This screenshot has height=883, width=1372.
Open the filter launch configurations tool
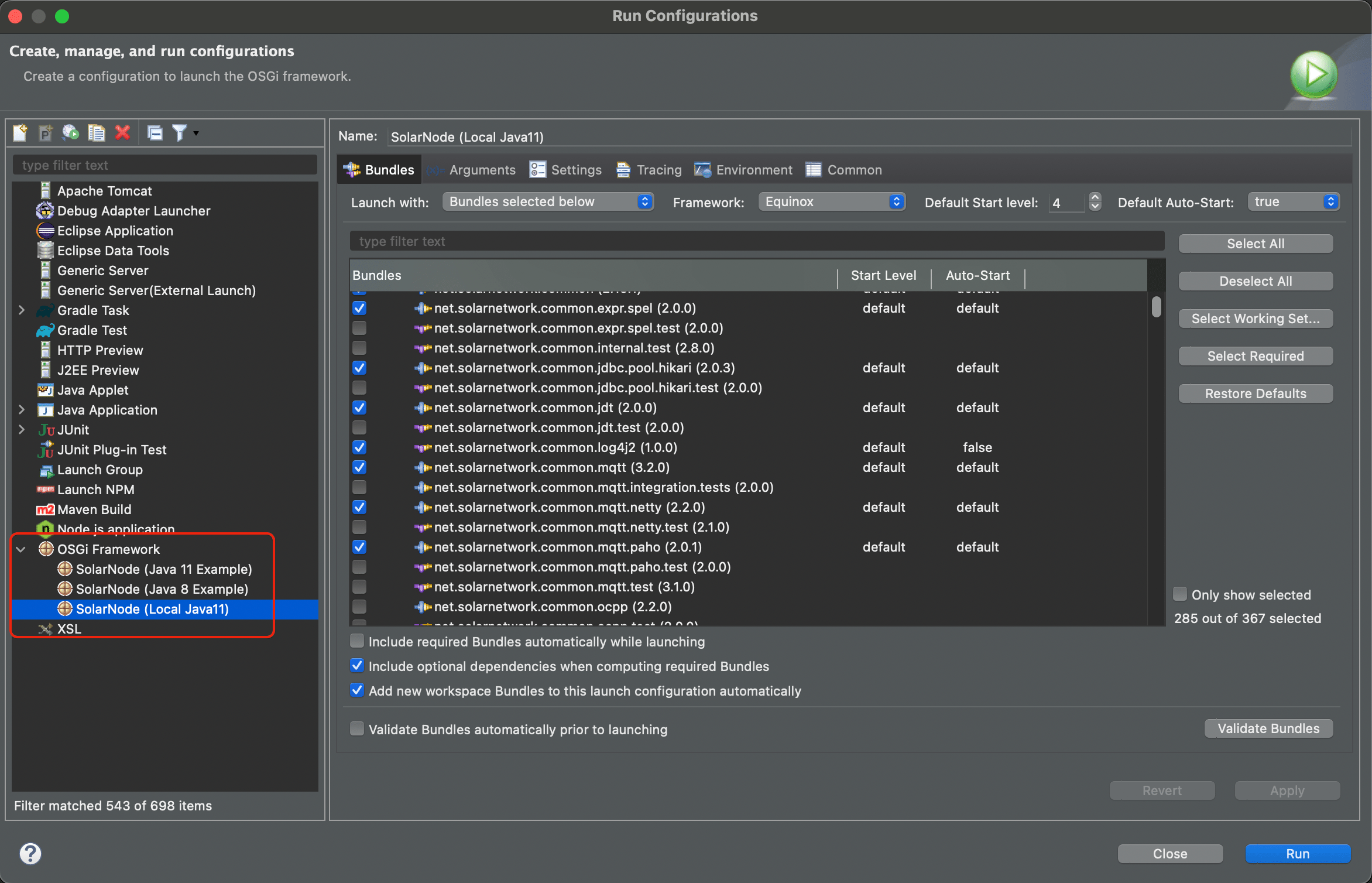[x=180, y=133]
